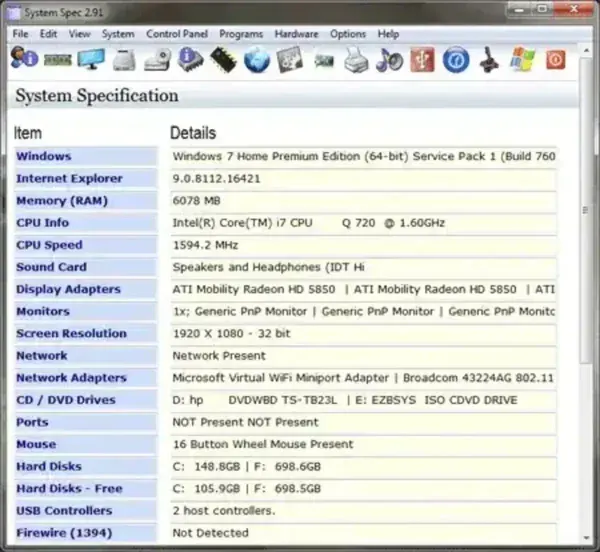Image resolution: width=600 pixels, height=552 pixels.
Task: Click the monitor display icon
Action: pyautogui.click(x=91, y=59)
